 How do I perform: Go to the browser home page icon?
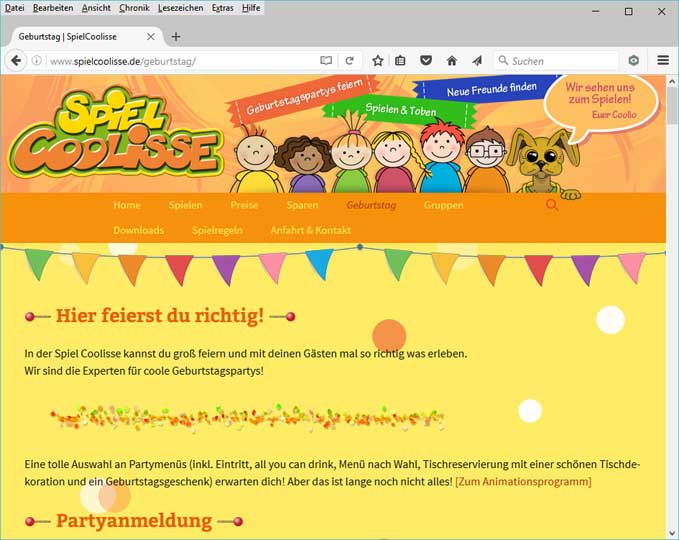[452, 61]
